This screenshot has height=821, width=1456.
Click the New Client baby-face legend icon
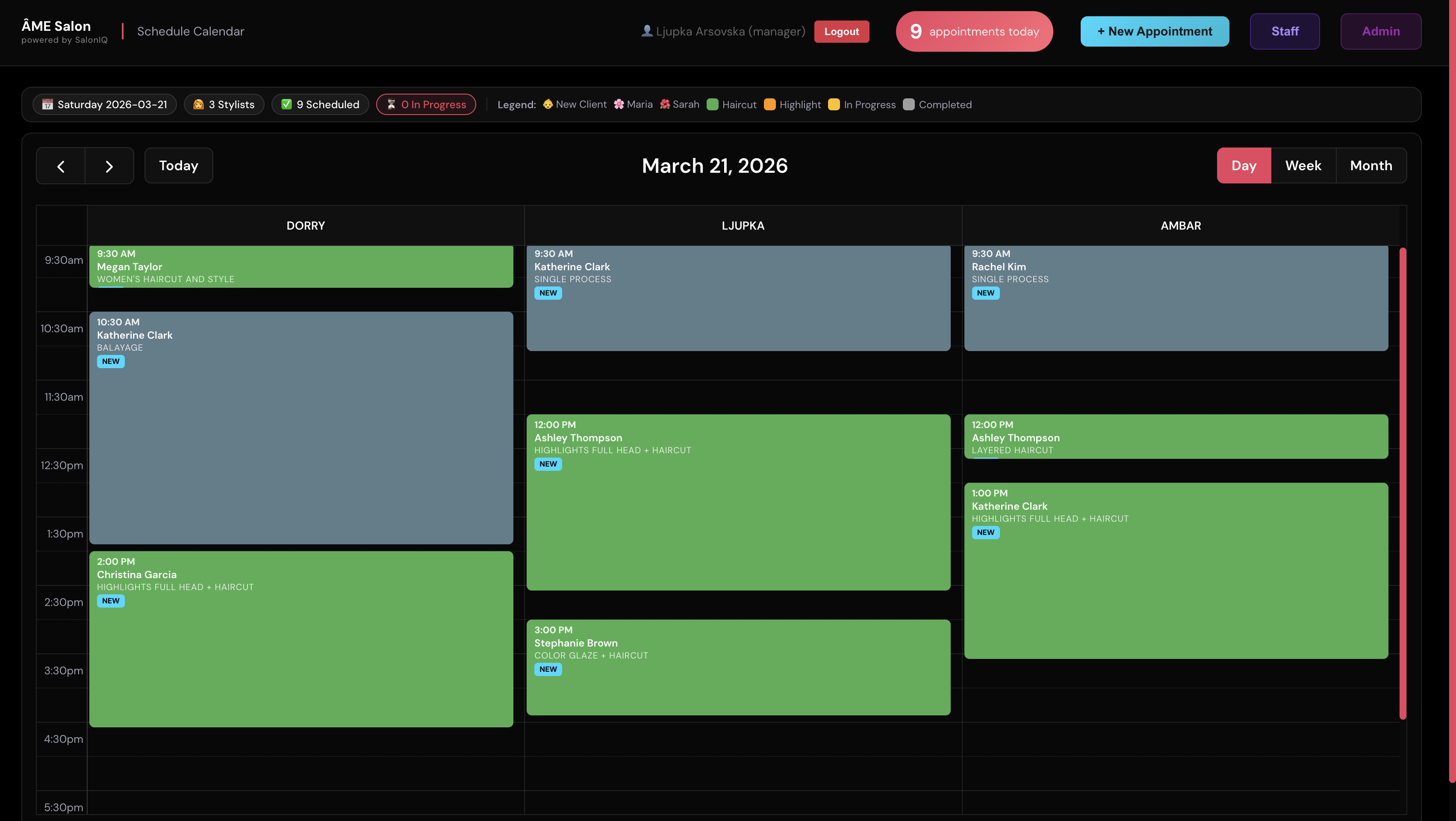[548, 104]
